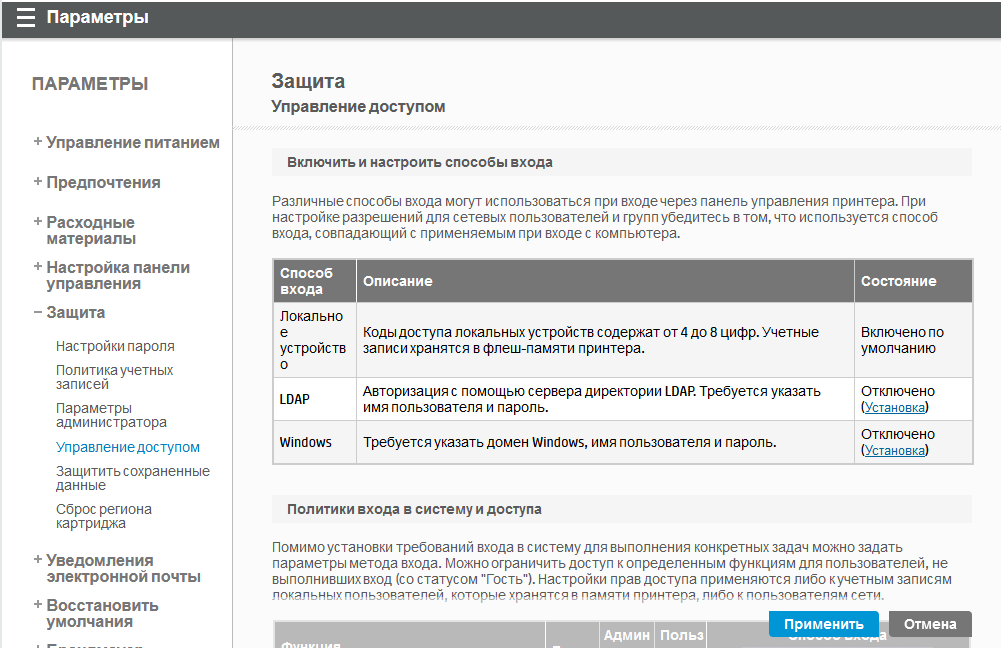1001x648 pixels.
Task: Open Защитить сохраненные данные page
Action: point(132,478)
